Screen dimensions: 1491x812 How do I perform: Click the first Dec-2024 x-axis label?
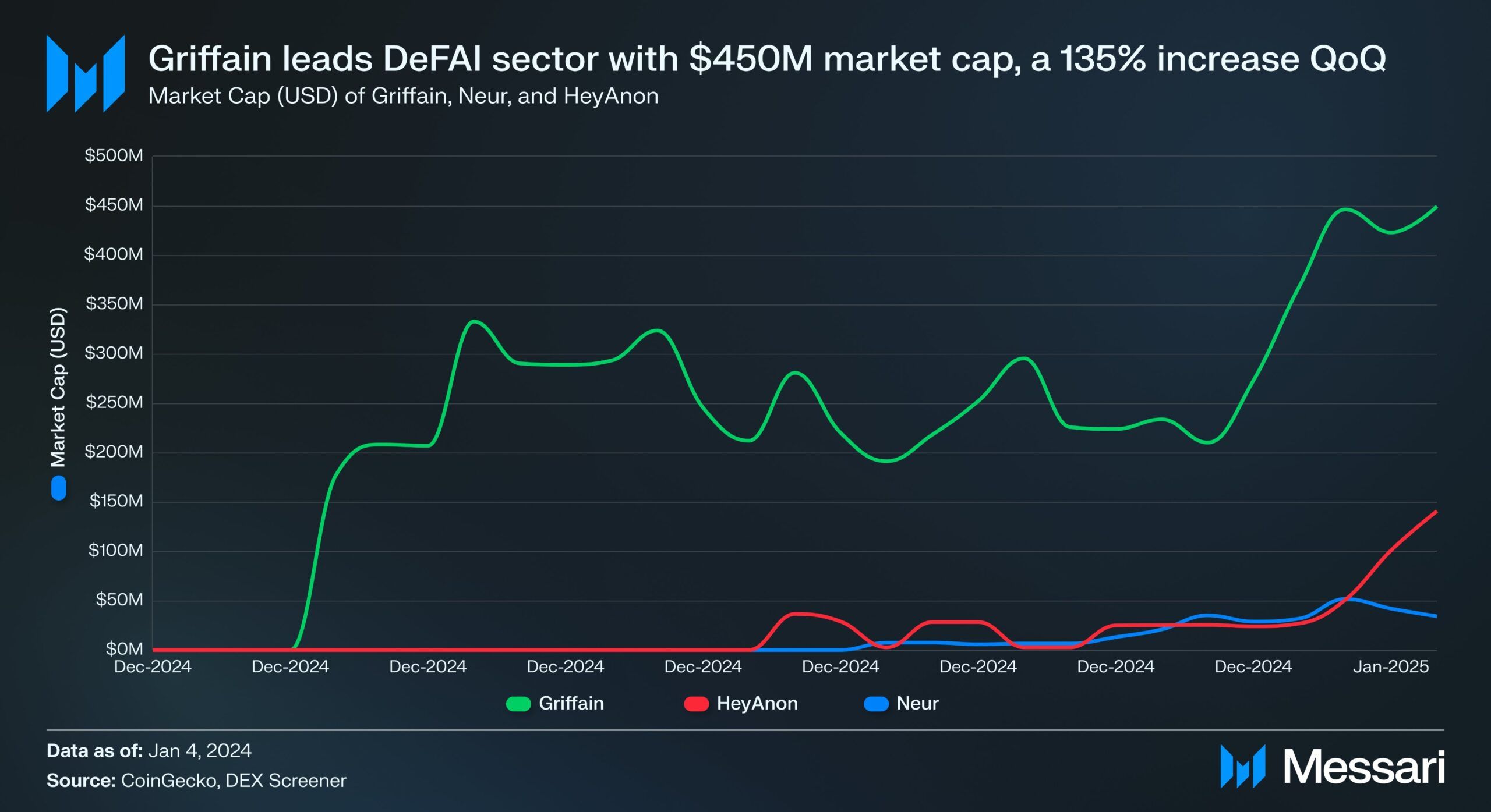click(x=153, y=666)
